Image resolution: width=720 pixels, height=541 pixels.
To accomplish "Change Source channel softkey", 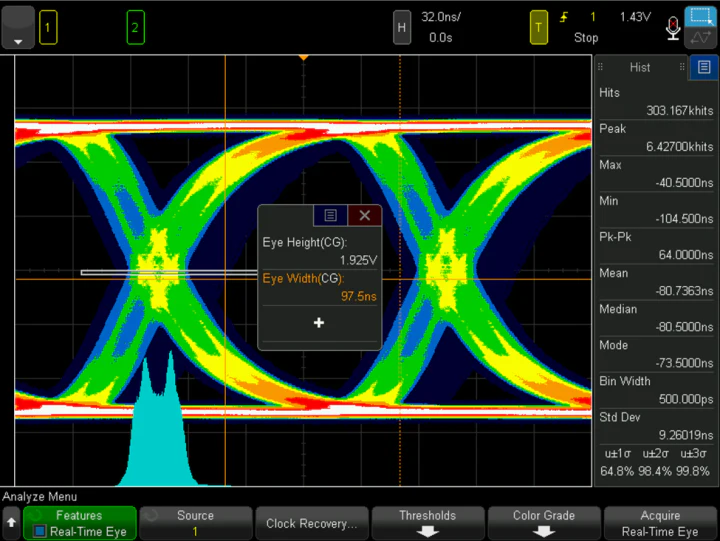I will [x=196, y=523].
